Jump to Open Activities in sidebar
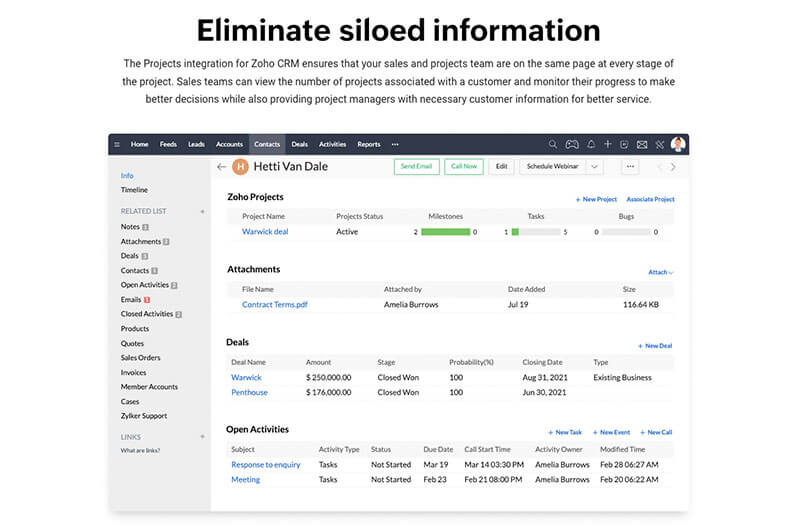Image resolution: width=800 pixels, height=530 pixels. 144,285
